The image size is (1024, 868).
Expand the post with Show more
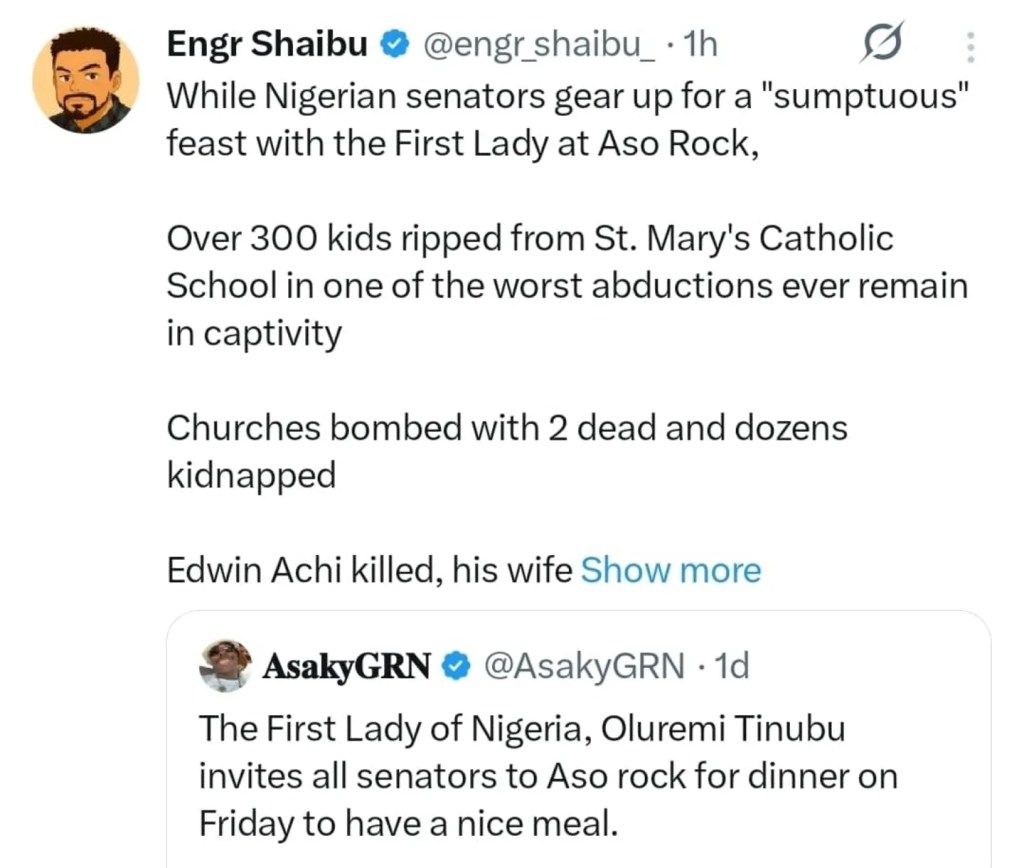click(x=670, y=571)
